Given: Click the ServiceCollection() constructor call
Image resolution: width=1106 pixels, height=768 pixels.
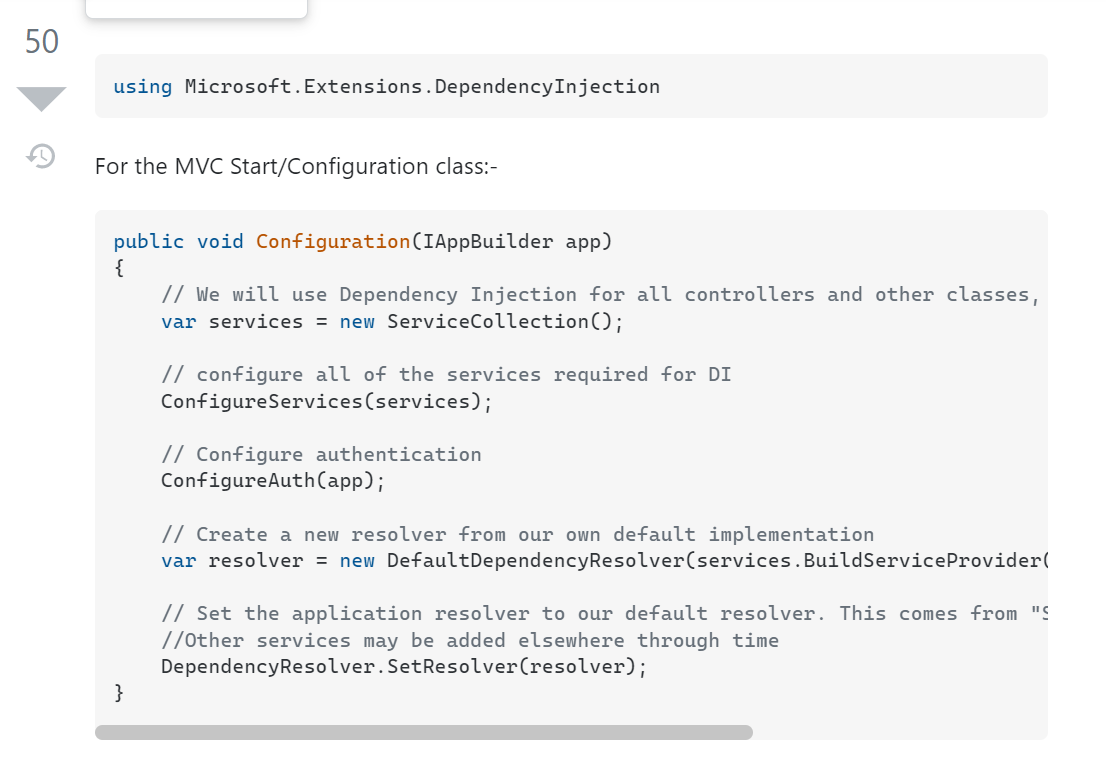Looking at the screenshot, I should 505,321.
